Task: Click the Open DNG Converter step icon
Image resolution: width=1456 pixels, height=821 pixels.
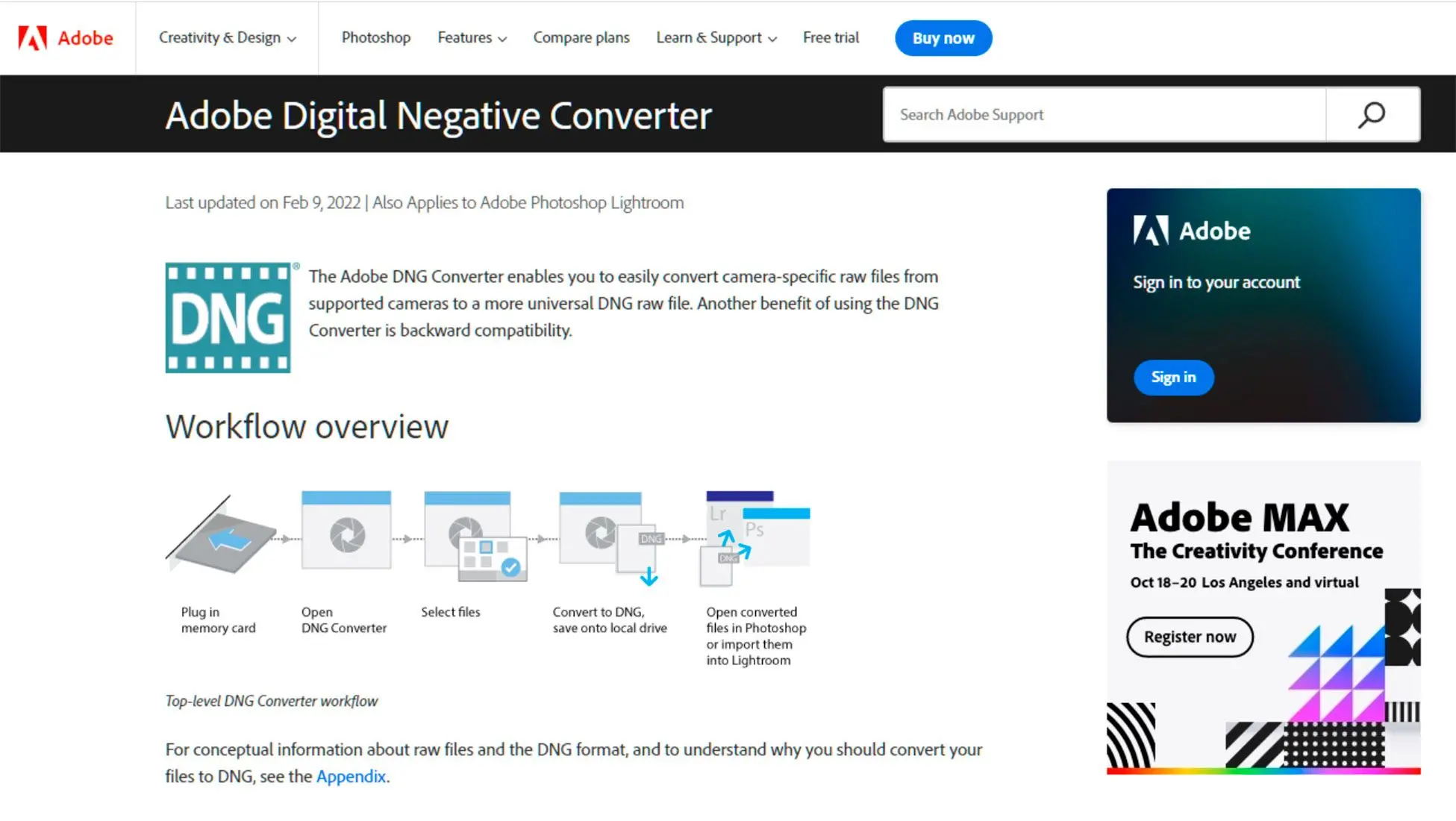Action: pyautogui.click(x=346, y=536)
